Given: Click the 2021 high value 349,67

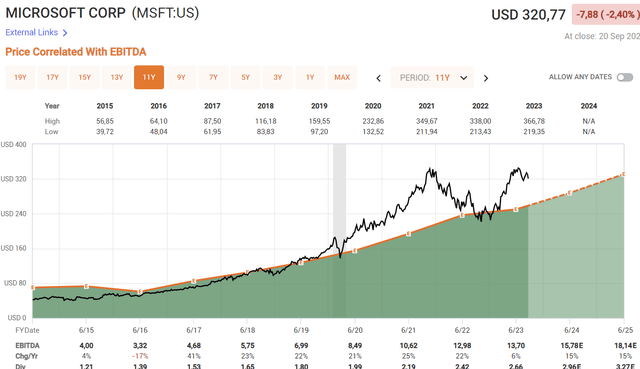Looking at the screenshot, I should click(427, 121).
